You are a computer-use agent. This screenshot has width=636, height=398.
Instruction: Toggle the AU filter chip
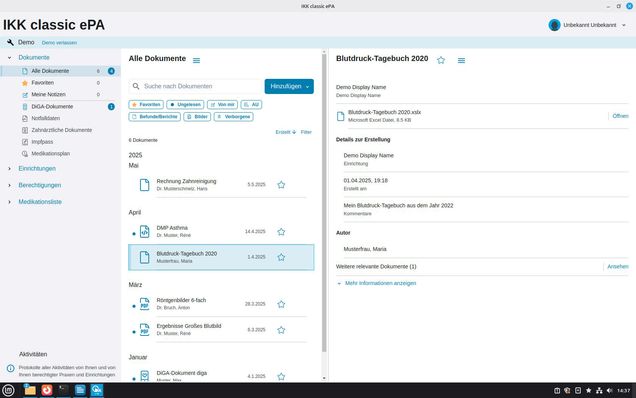point(251,105)
